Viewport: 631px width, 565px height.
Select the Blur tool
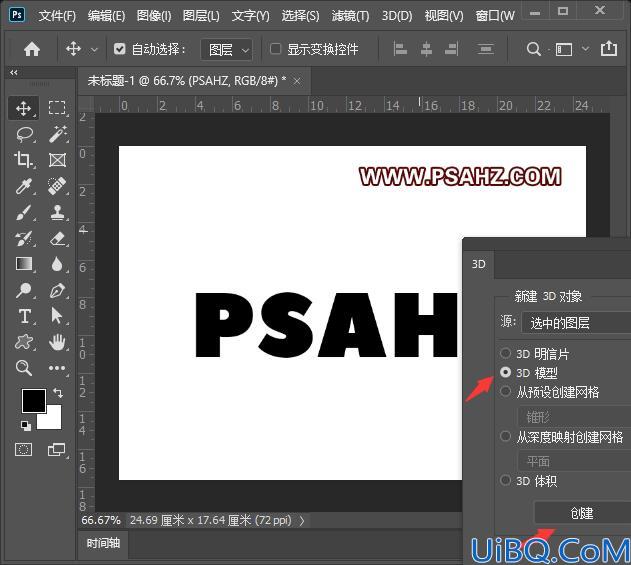[x=57, y=264]
